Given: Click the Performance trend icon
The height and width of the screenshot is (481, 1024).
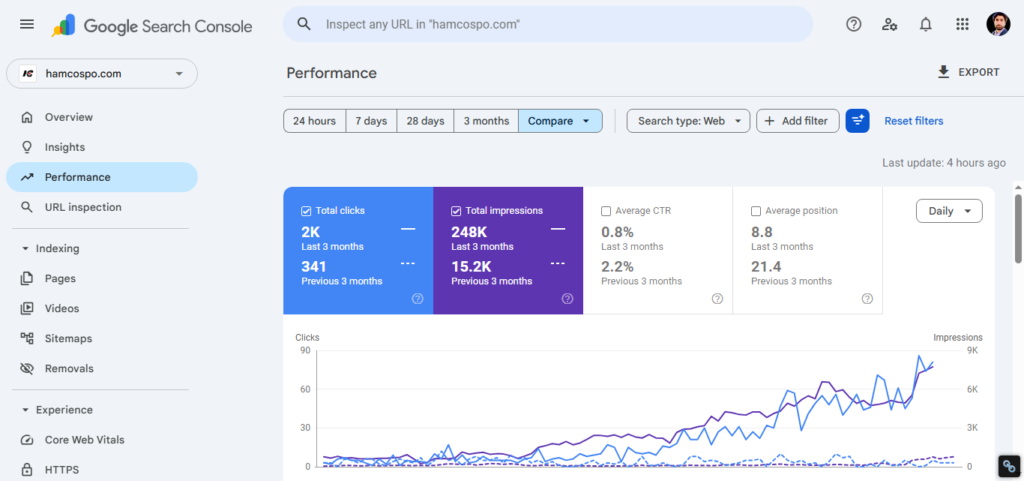Looking at the screenshot, I should (x=27, y=177).
